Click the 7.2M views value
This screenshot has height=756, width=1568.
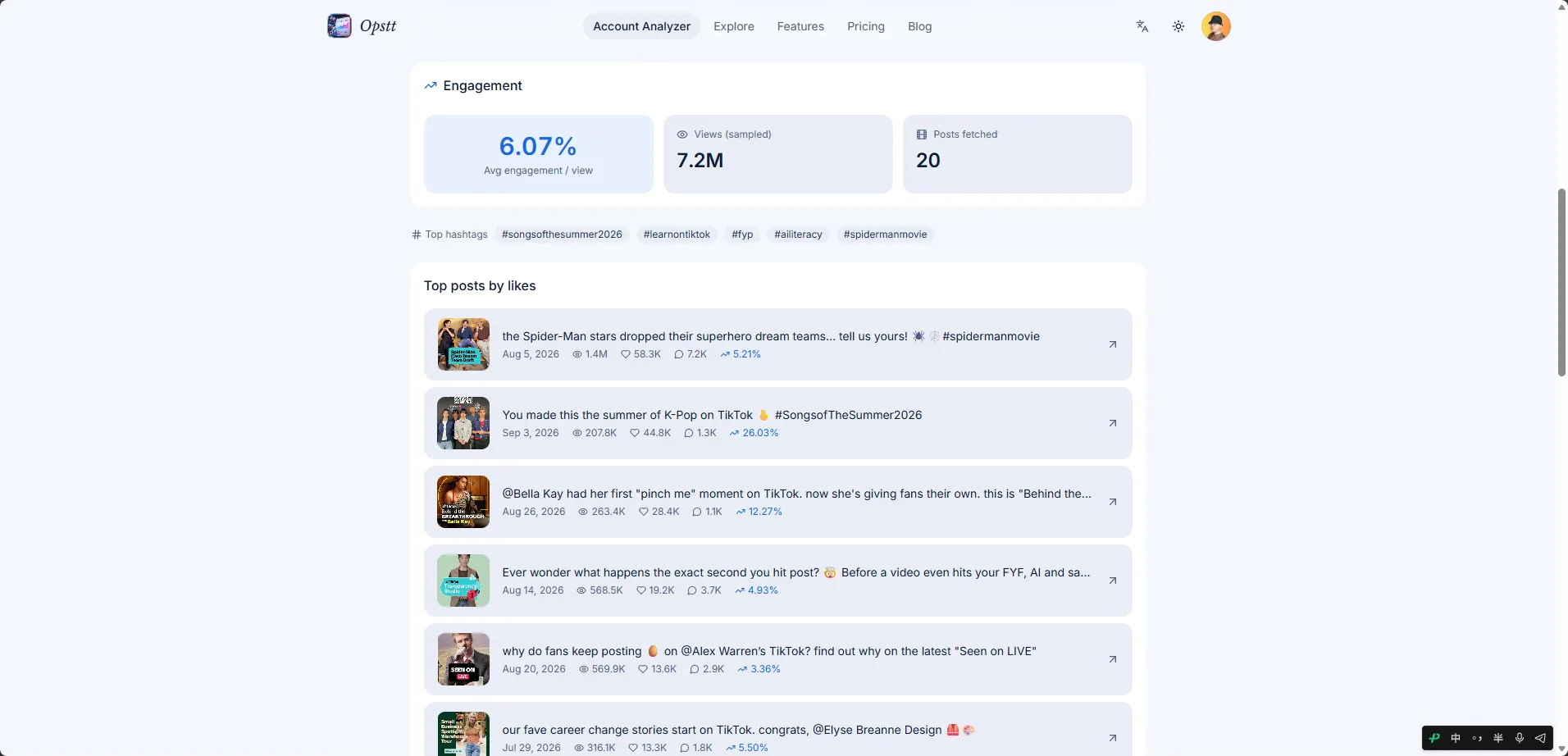click(x=700, y=160)
